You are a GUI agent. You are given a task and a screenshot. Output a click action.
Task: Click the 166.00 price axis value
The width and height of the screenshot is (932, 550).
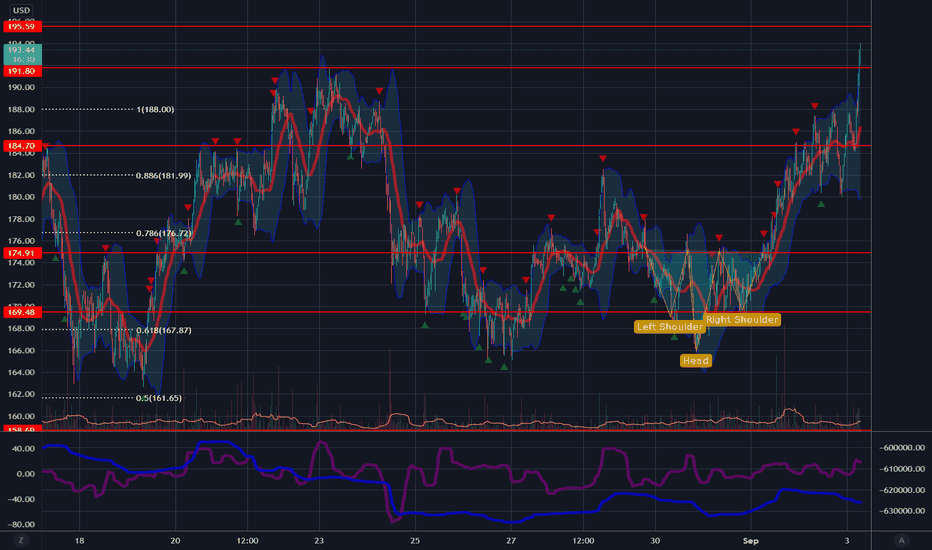click(21, 350)
